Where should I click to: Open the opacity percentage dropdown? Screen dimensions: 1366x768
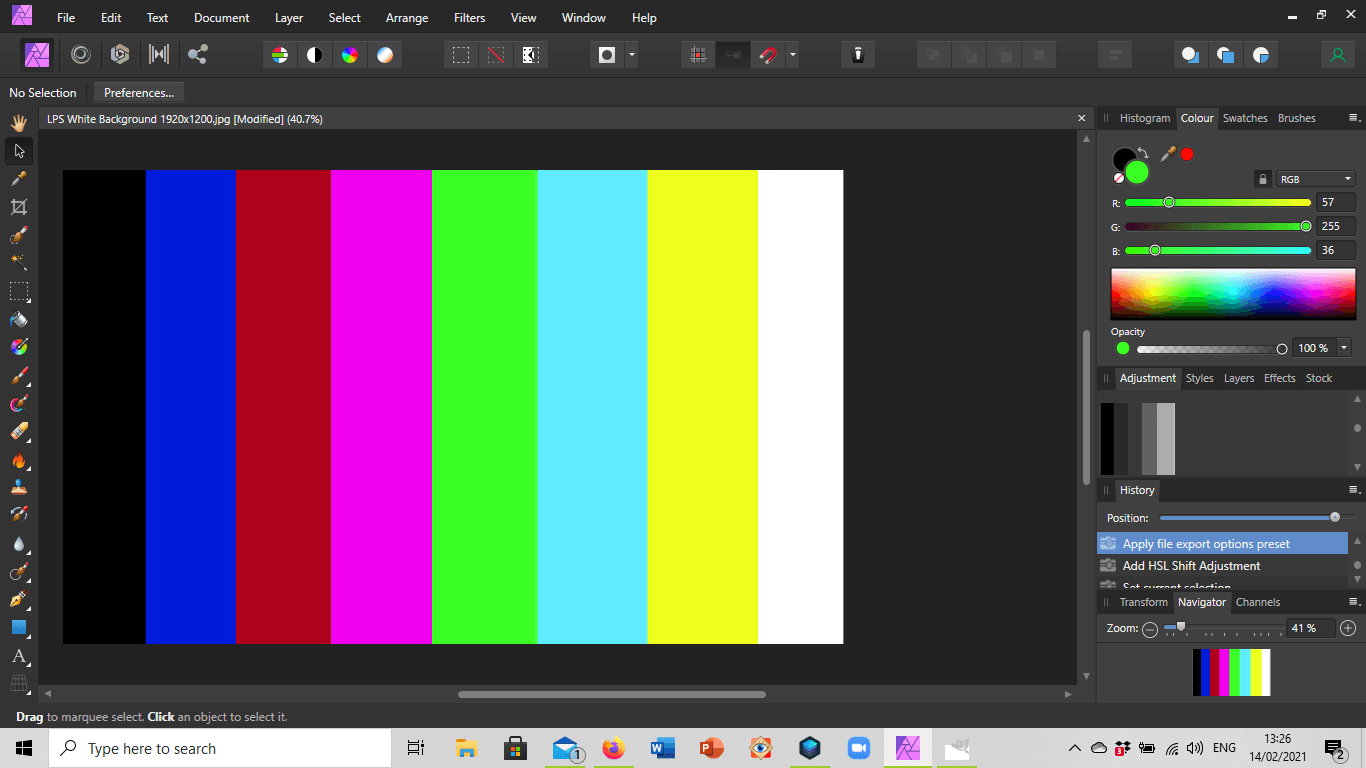point(1343,348)
